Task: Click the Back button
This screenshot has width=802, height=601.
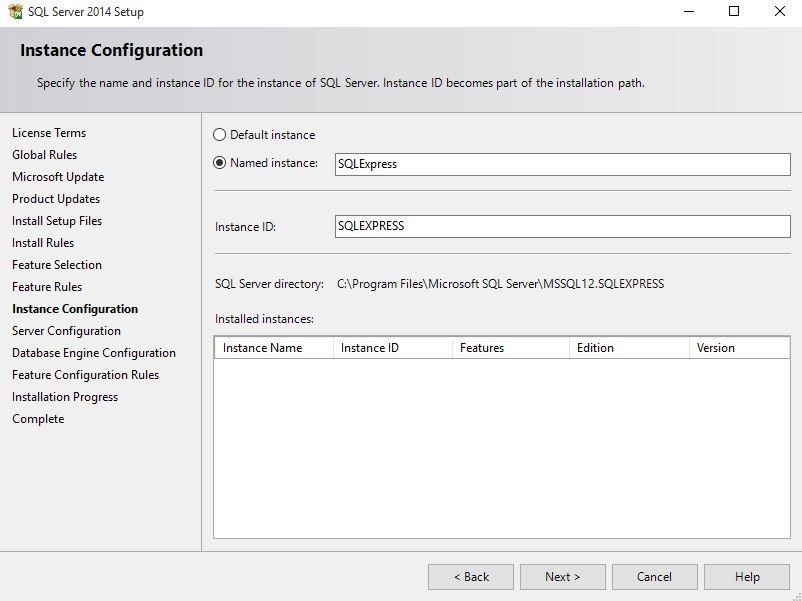Action: [x=471, y=576]
